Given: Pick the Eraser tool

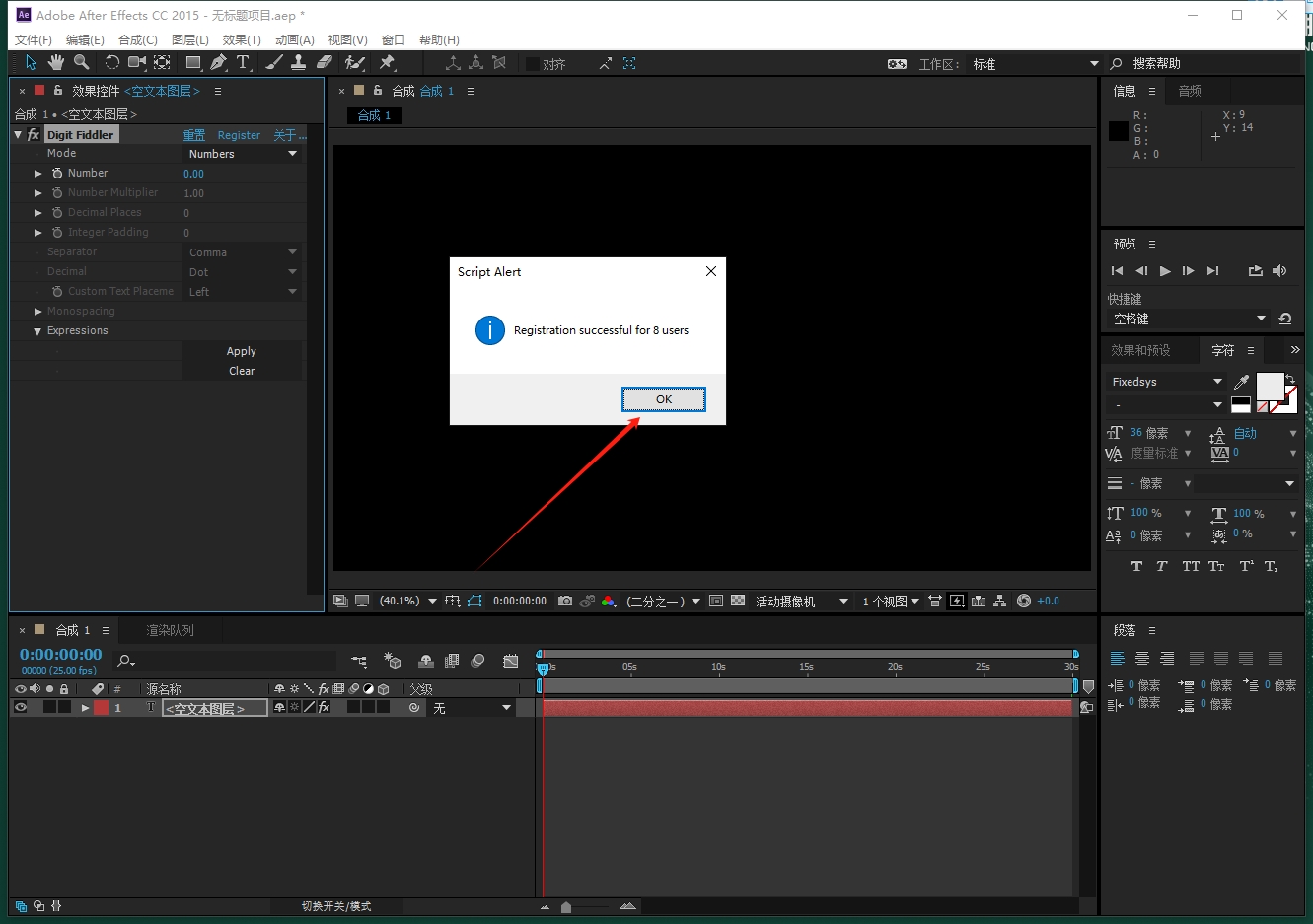Looking at the screenshot, I should 325,63.
